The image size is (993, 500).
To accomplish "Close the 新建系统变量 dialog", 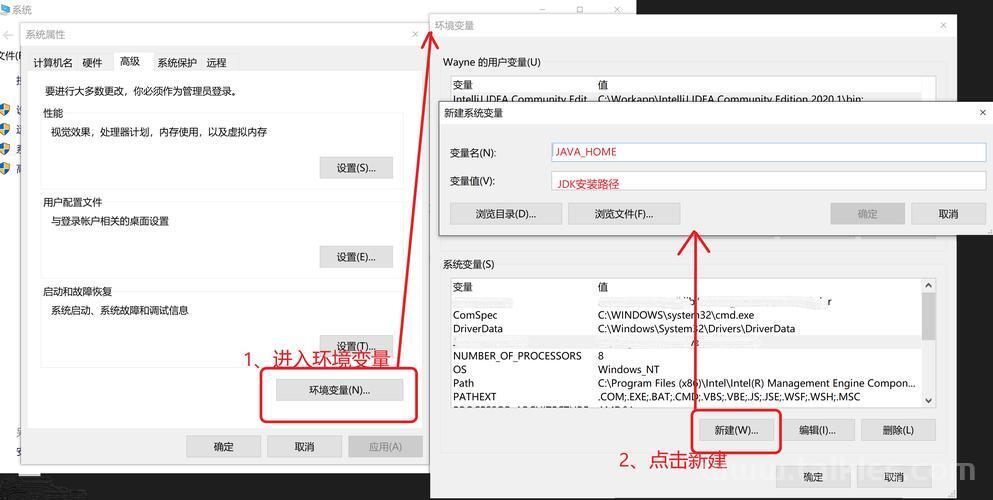I will (x=982, y=113).
